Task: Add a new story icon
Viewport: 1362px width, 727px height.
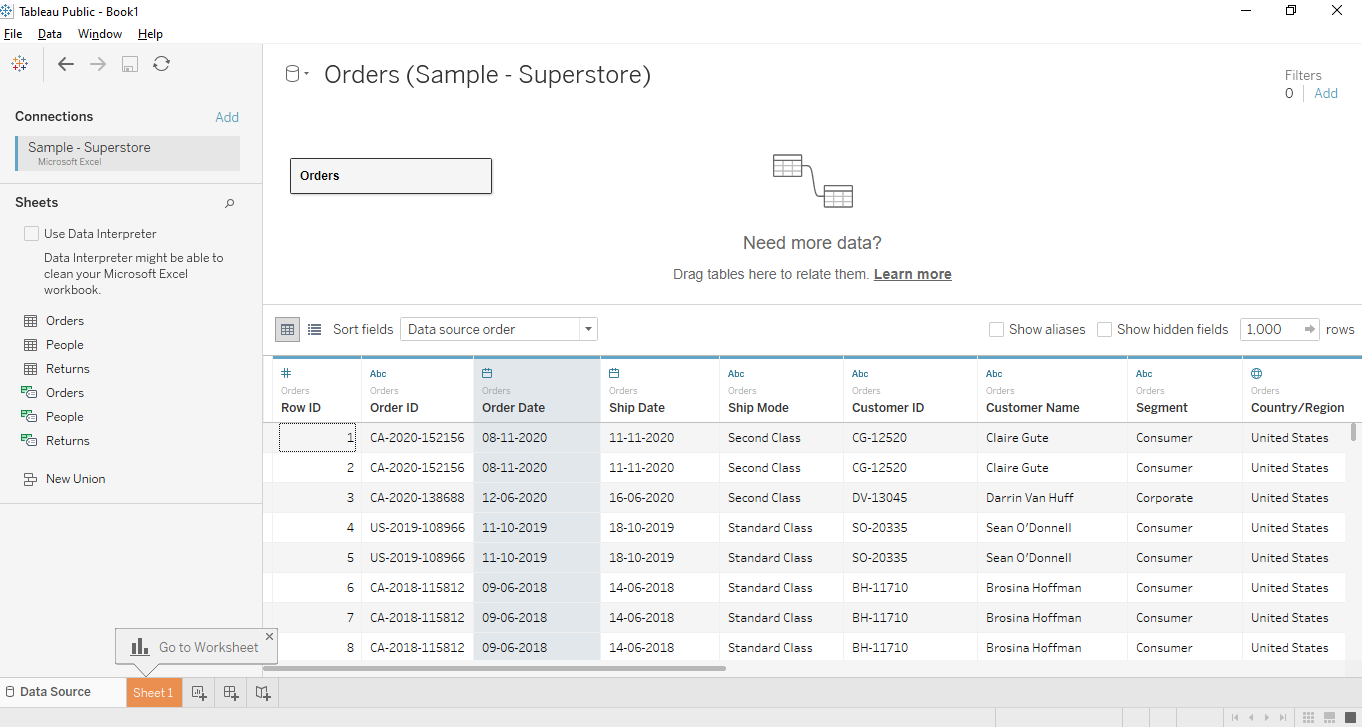Action: coord(263,692)
